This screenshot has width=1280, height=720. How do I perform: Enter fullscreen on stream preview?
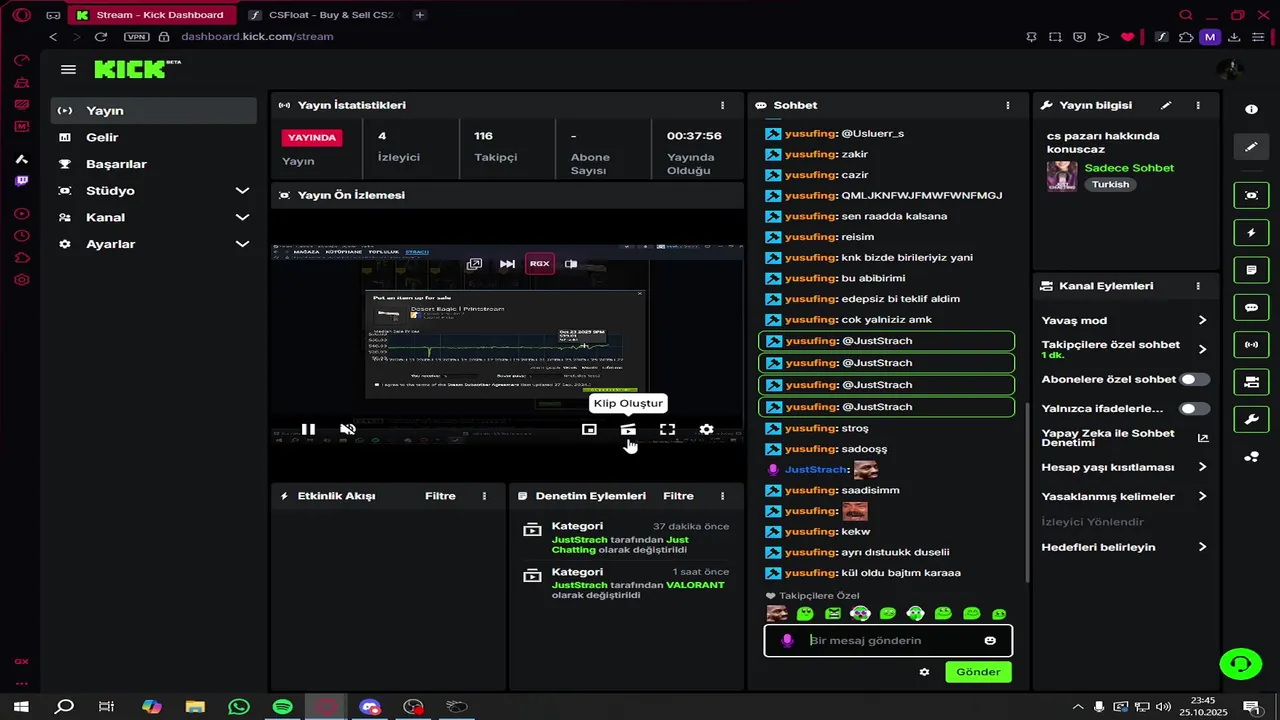(667, 429)
